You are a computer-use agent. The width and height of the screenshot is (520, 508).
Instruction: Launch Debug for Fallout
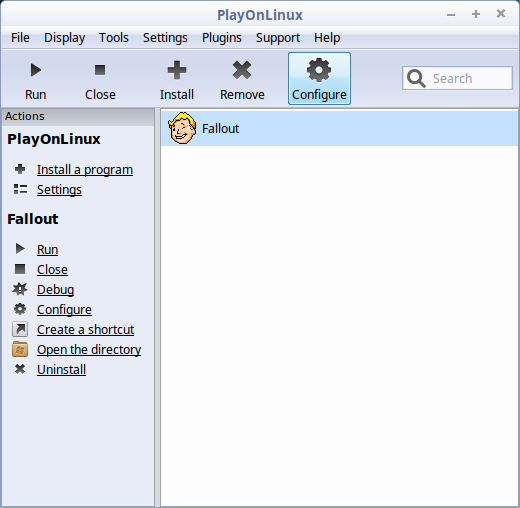(56, 290)
